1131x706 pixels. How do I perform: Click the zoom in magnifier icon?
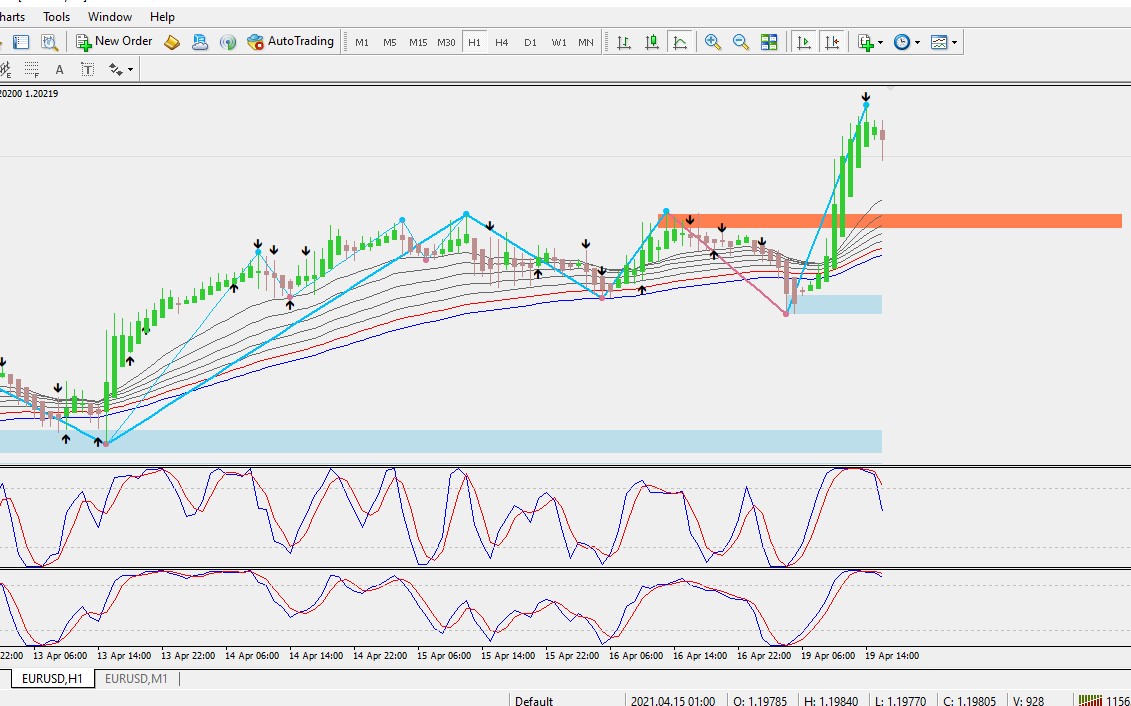click(x=713, y=43)
